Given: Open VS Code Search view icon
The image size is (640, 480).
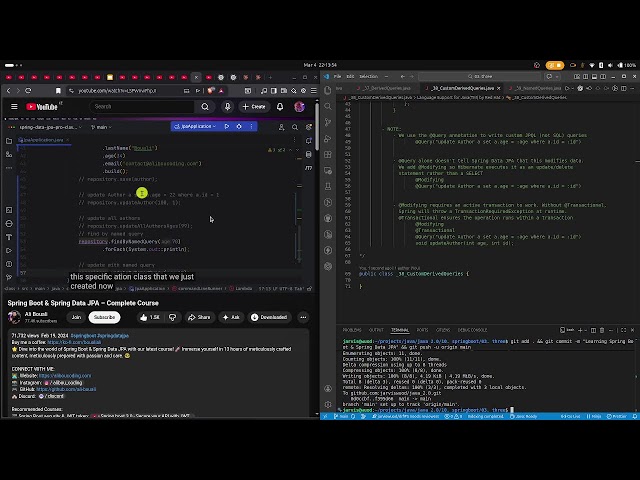Looking at the screenshot, I should [x=328, y=106].
